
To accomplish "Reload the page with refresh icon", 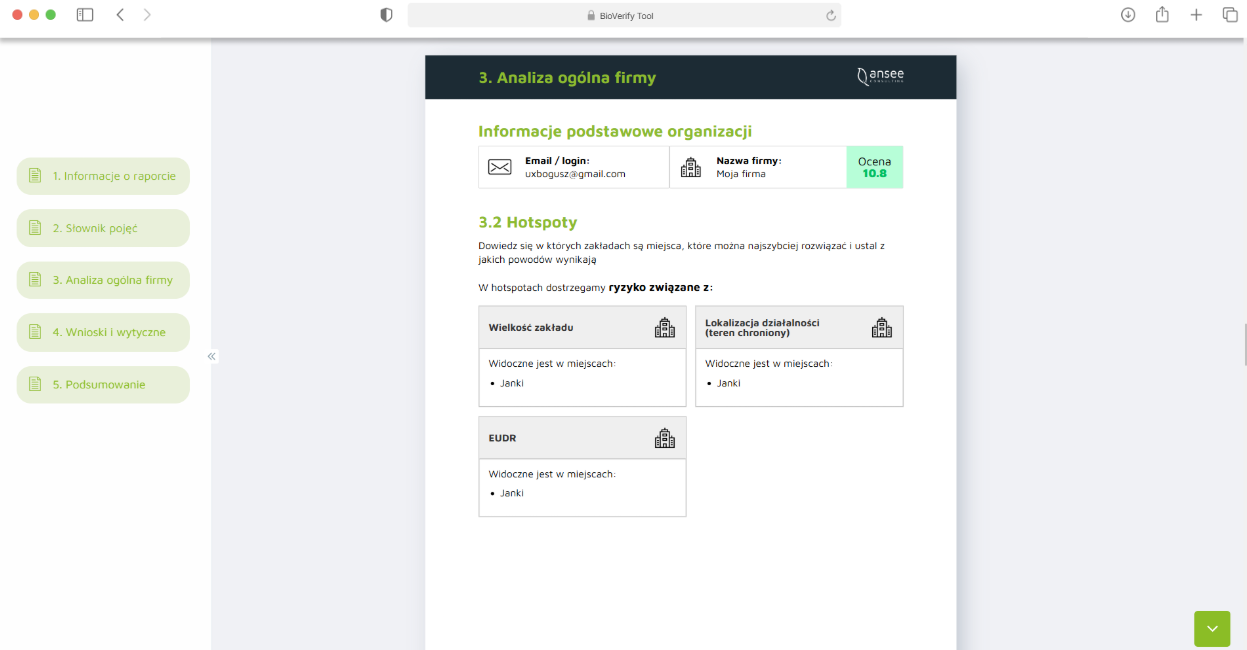I will pyautogui.click(x=830, y=15).
